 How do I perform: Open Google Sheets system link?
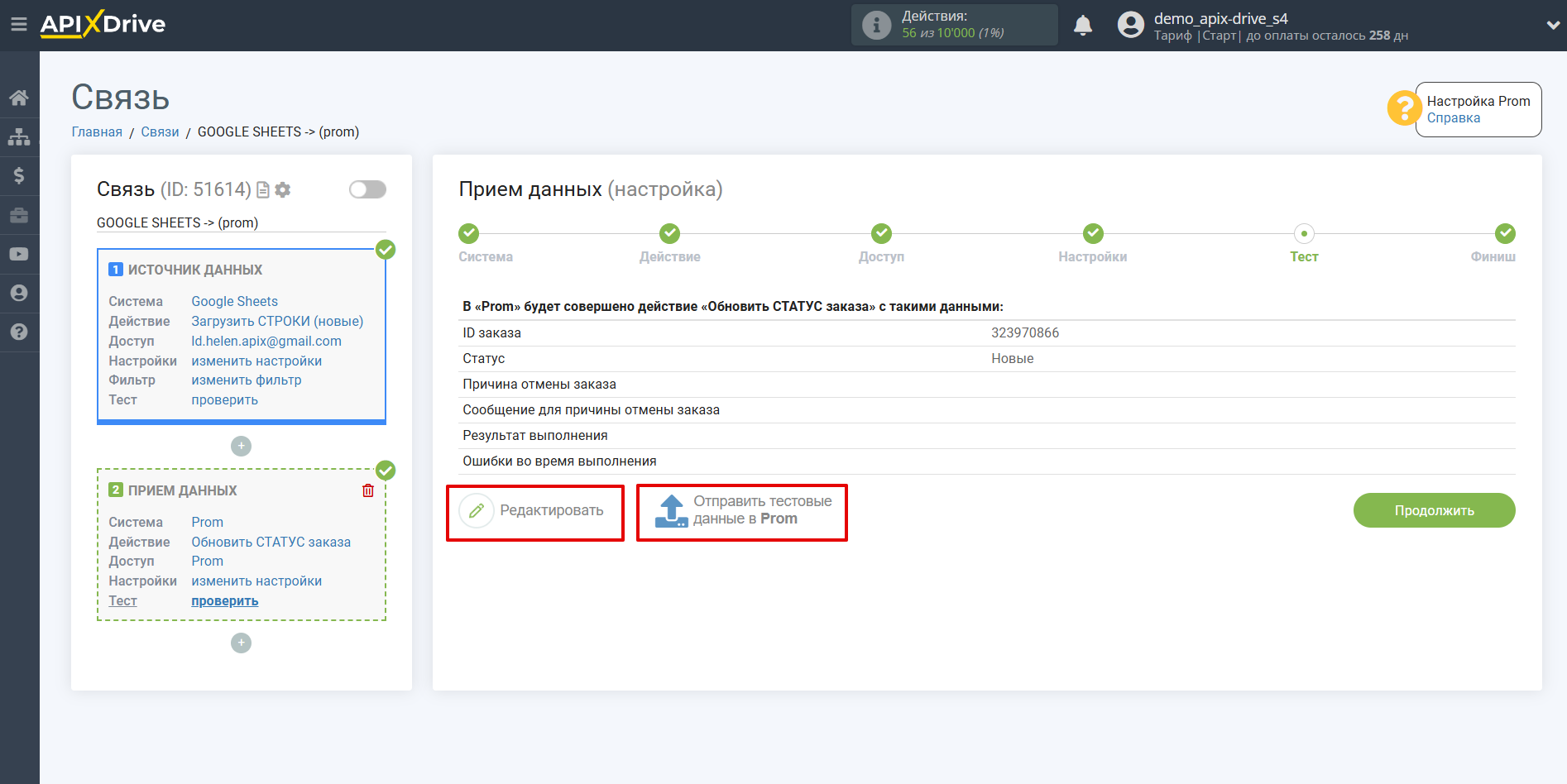click(x=234, y=301)
